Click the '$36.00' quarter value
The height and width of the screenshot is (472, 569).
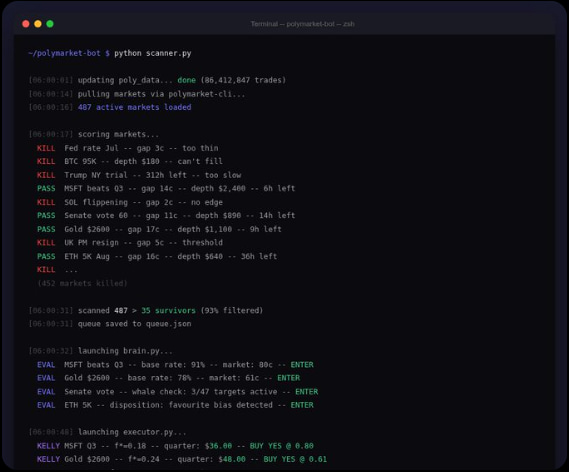(218, 446)
